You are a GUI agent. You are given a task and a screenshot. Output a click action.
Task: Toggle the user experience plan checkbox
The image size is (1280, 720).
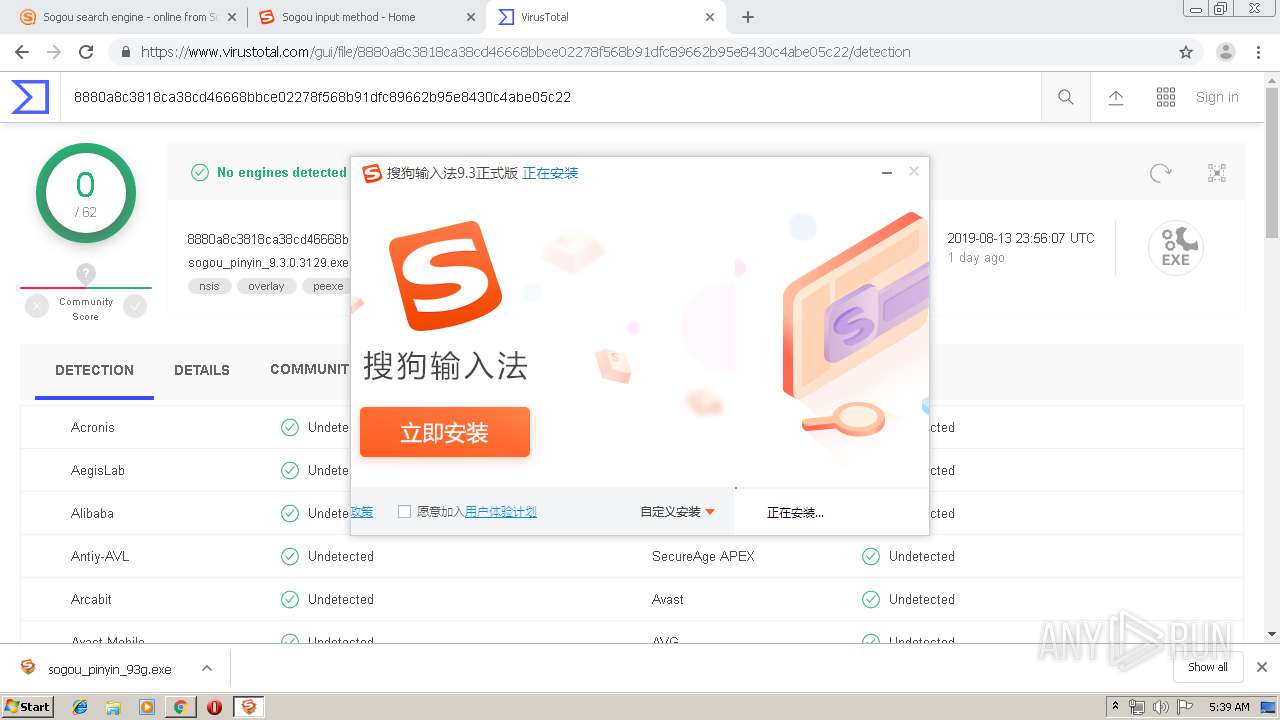tap(404, 511)
